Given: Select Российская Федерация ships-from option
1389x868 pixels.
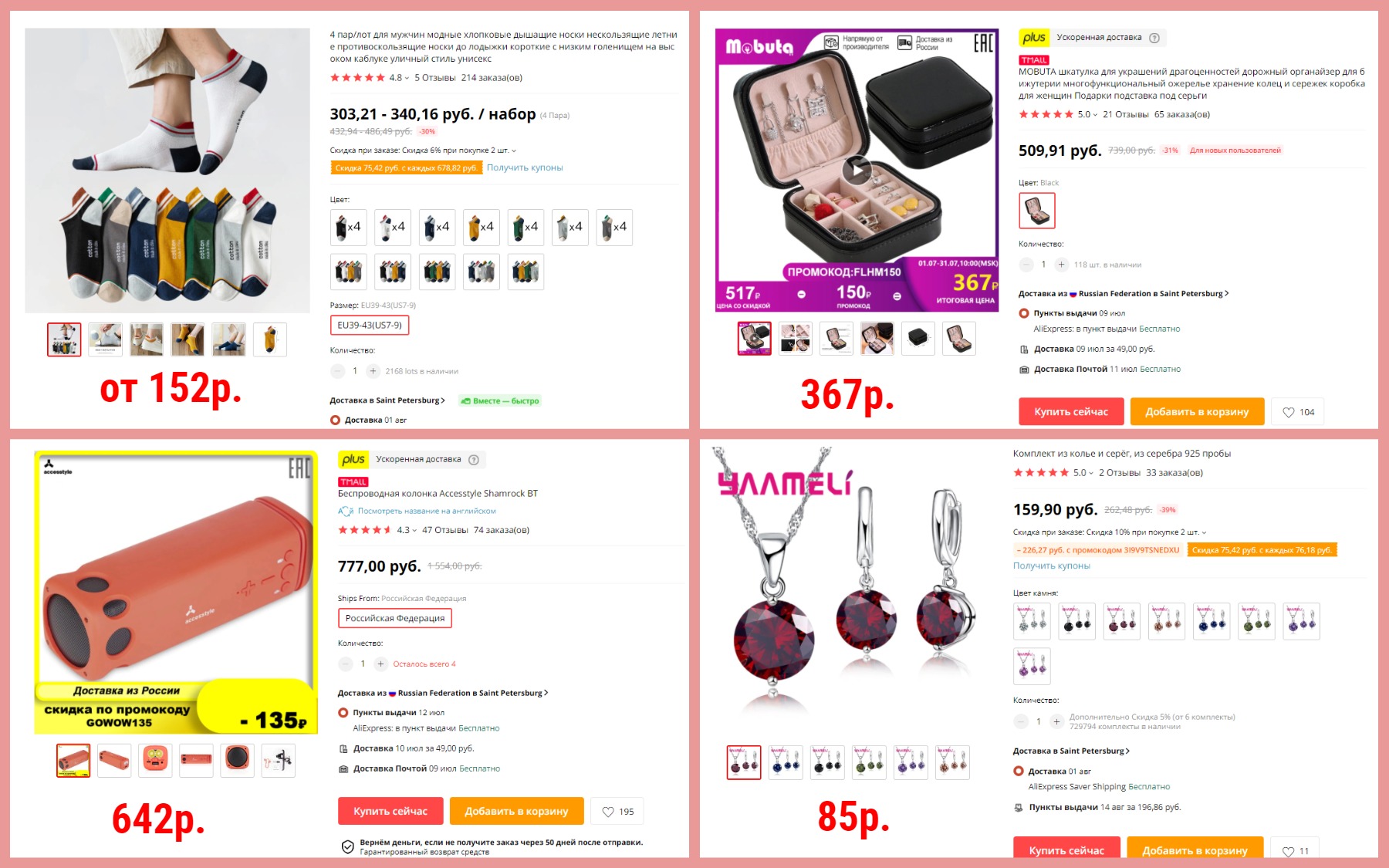Looking at the screenshot, I should [x=395, y=618].
